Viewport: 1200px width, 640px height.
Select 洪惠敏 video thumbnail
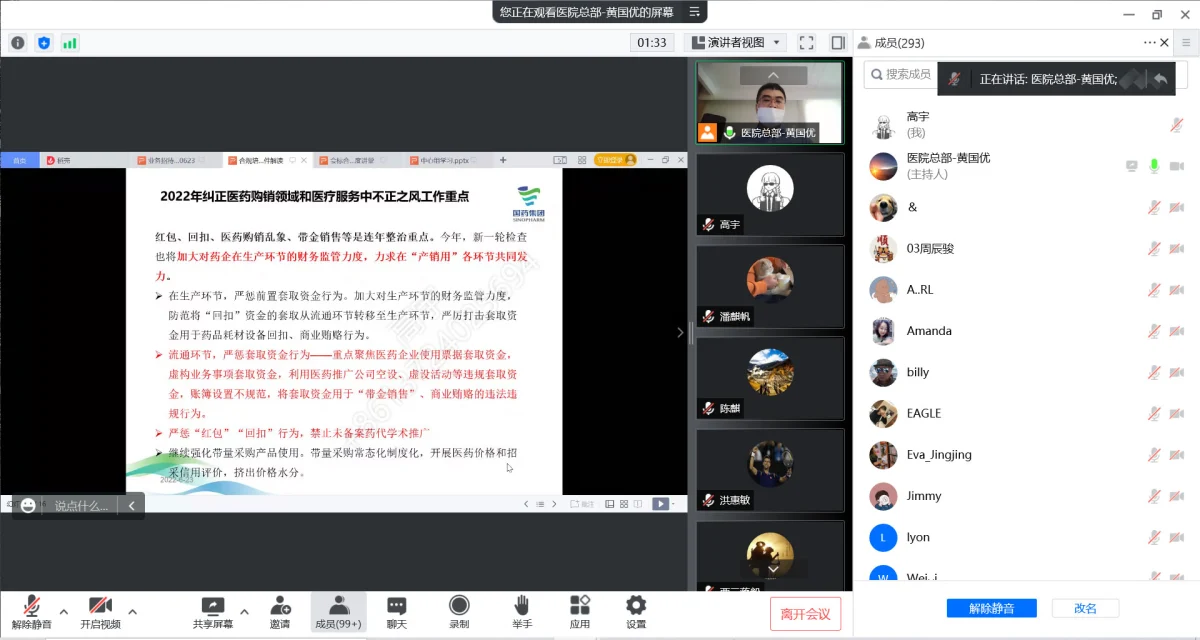click(770, 469)
